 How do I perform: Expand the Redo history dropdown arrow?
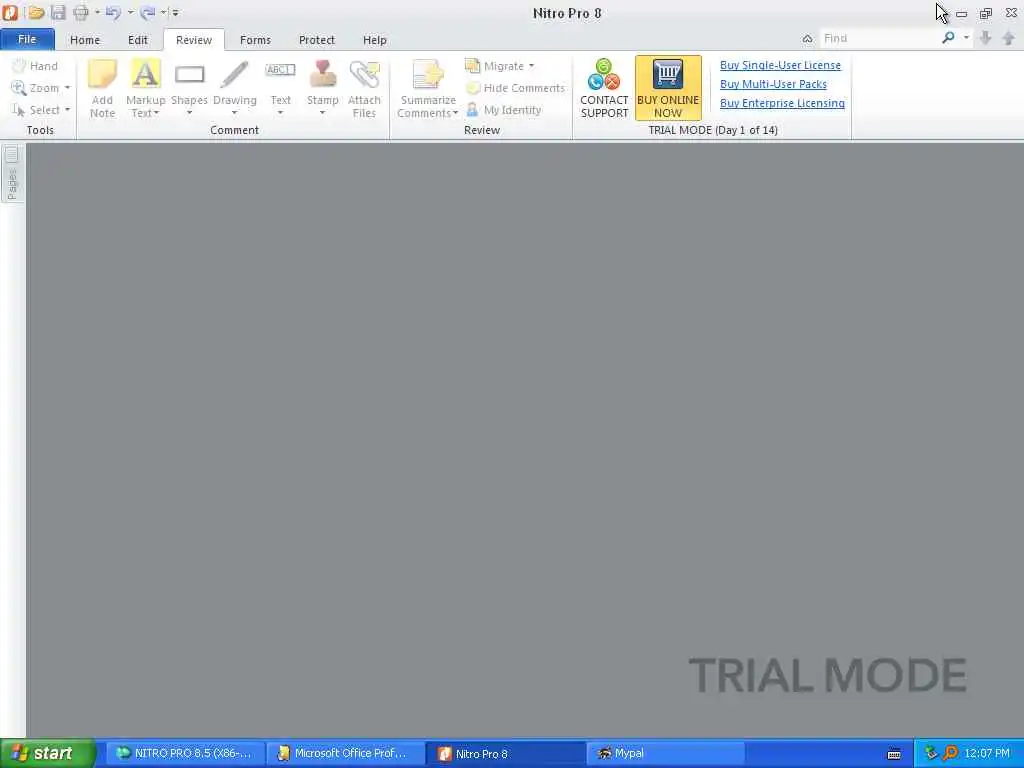coord(164,12)
